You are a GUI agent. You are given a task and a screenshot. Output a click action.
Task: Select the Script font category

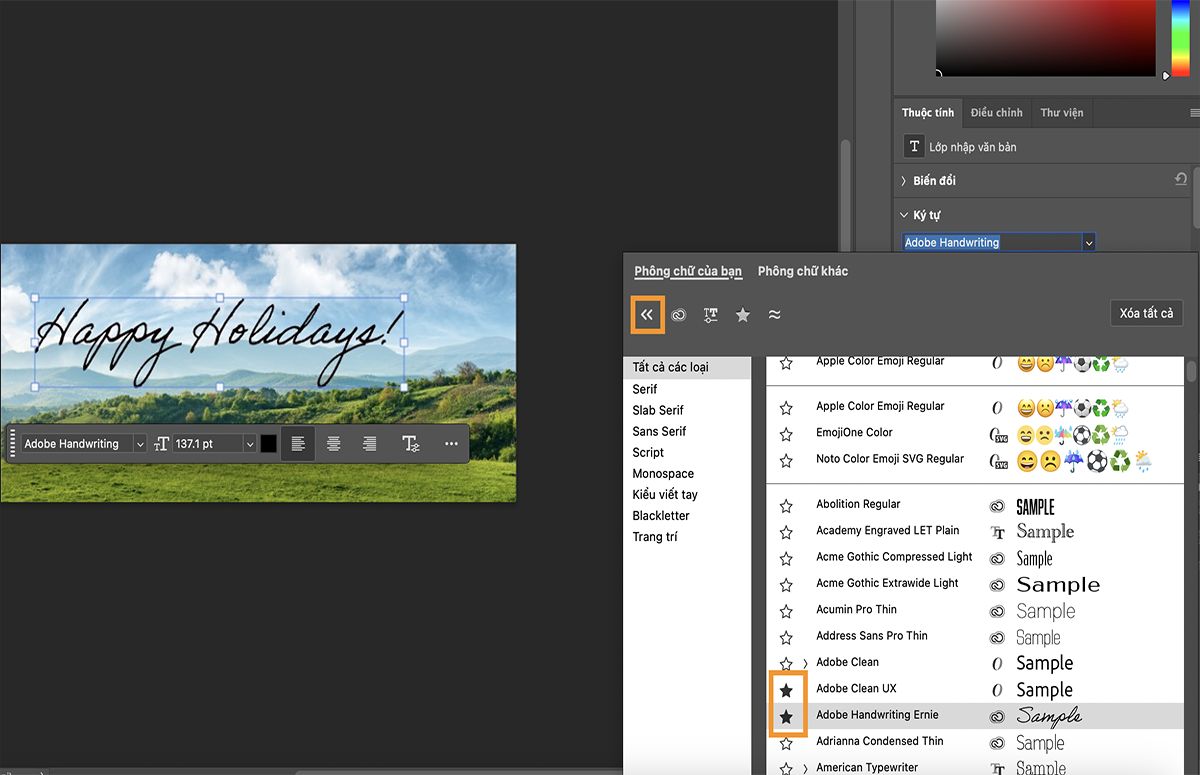click(647, 452)
